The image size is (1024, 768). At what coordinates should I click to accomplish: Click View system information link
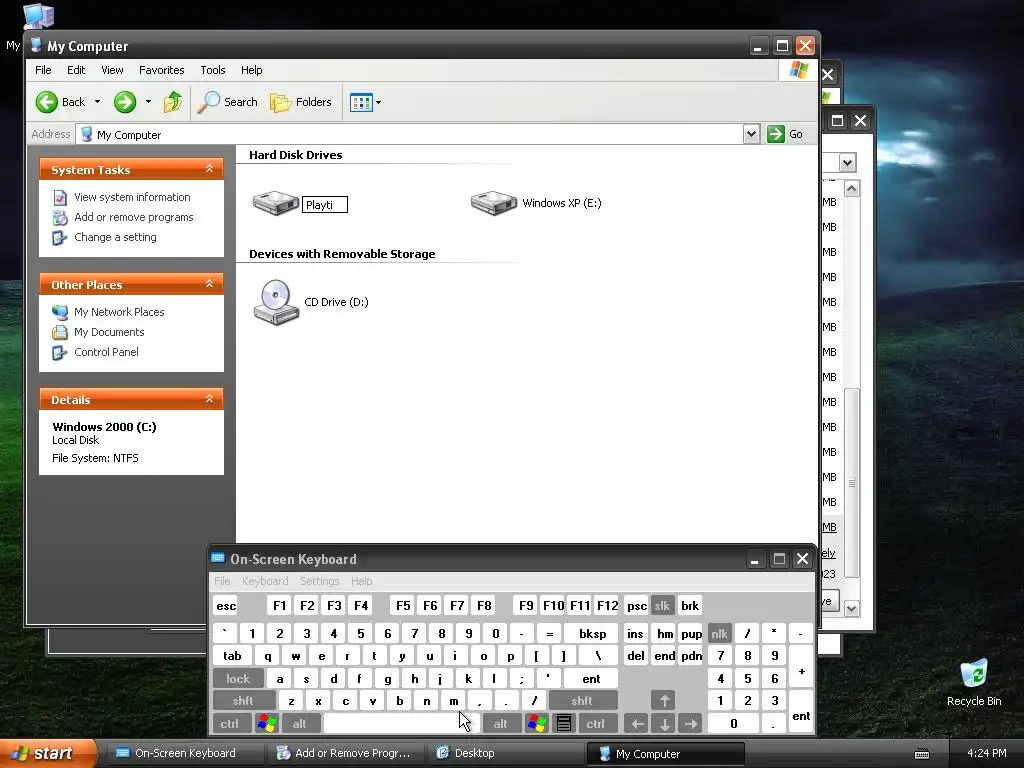[x=132, y=197]
